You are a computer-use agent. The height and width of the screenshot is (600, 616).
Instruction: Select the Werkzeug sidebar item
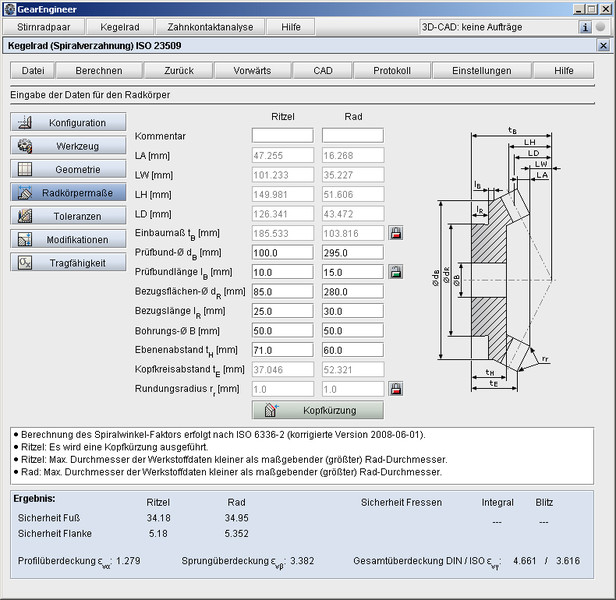69,146
